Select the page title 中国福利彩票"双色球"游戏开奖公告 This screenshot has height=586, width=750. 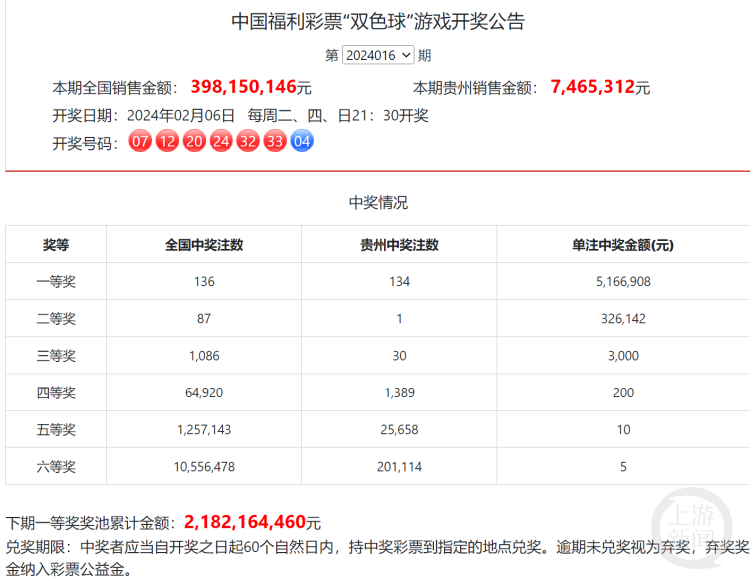378,22
